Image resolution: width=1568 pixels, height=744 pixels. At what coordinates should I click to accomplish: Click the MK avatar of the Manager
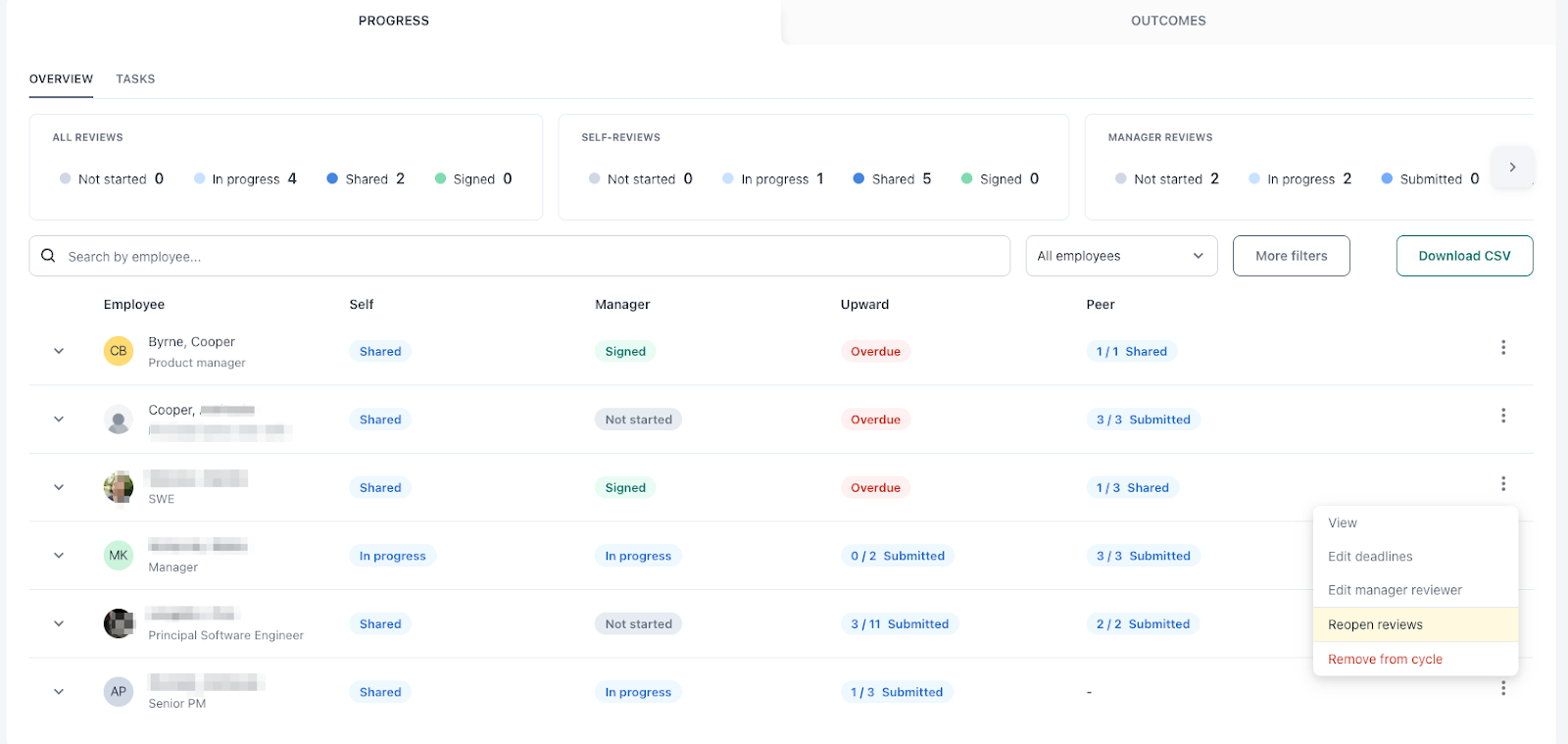coord(119,555)
